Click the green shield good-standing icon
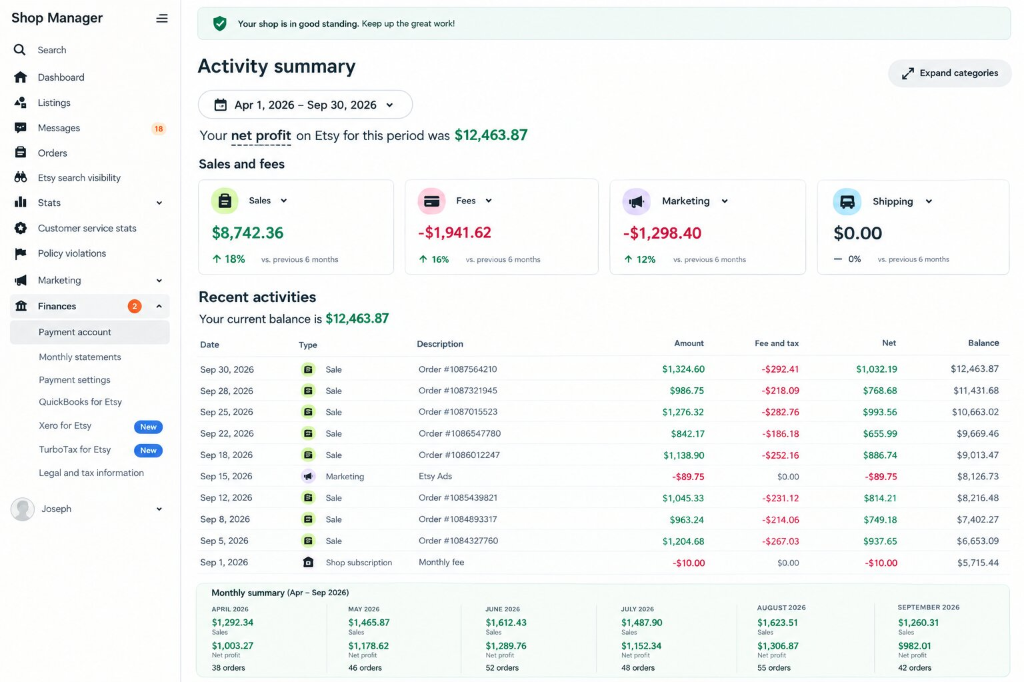 coord(220,24)
